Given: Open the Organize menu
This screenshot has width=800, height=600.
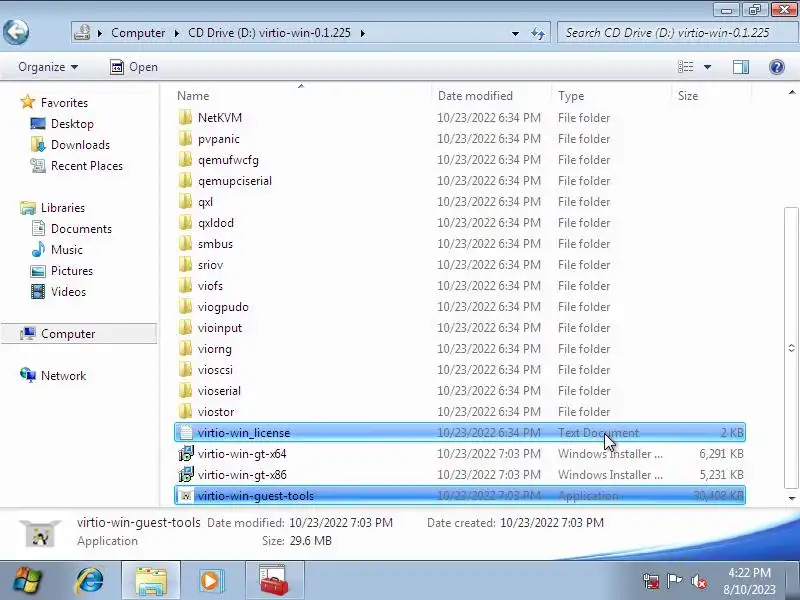Looking at the screenshot, I should pos(48,67).
